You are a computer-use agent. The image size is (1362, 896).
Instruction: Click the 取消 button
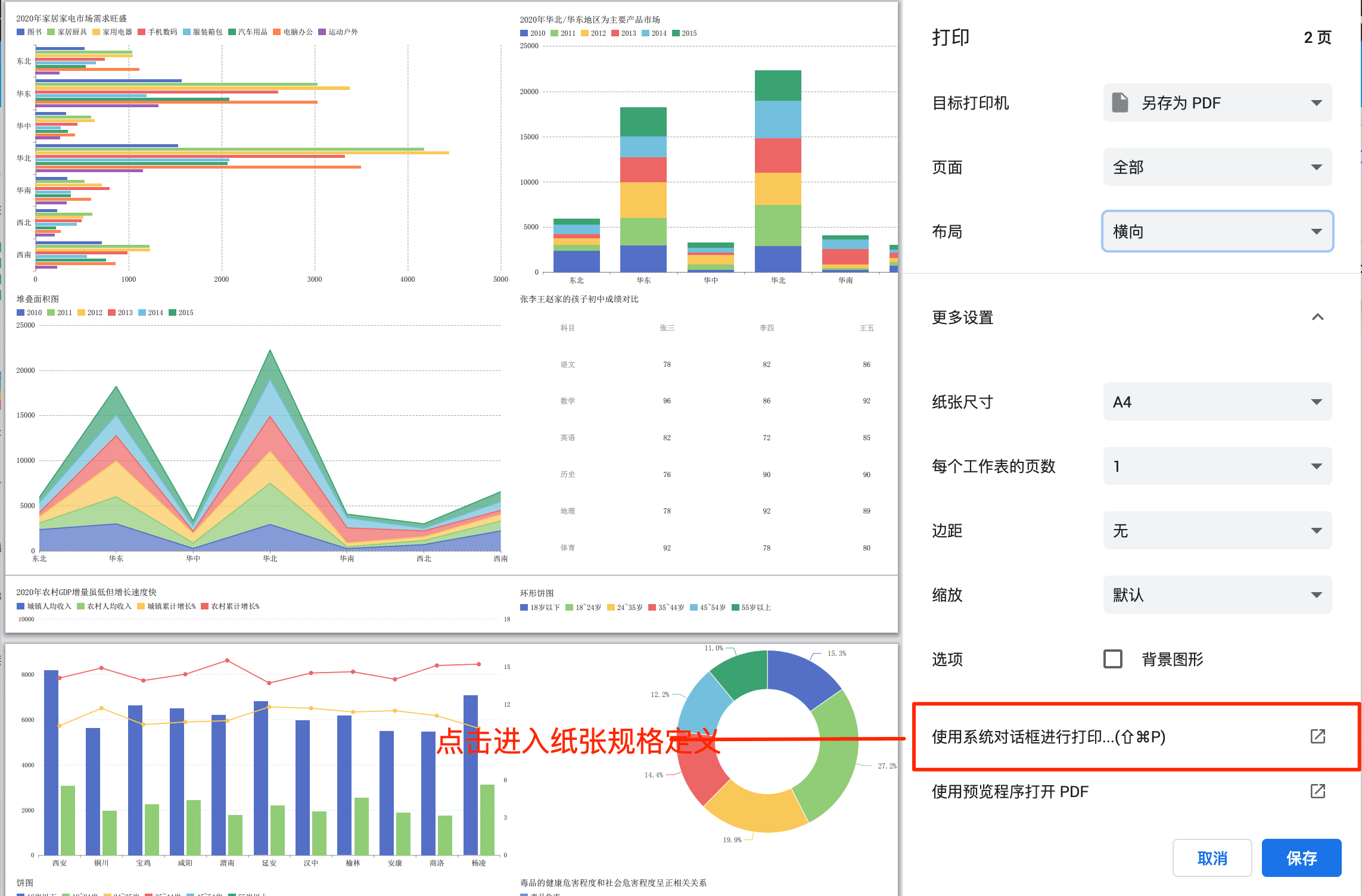click(x=1212, y=858)
